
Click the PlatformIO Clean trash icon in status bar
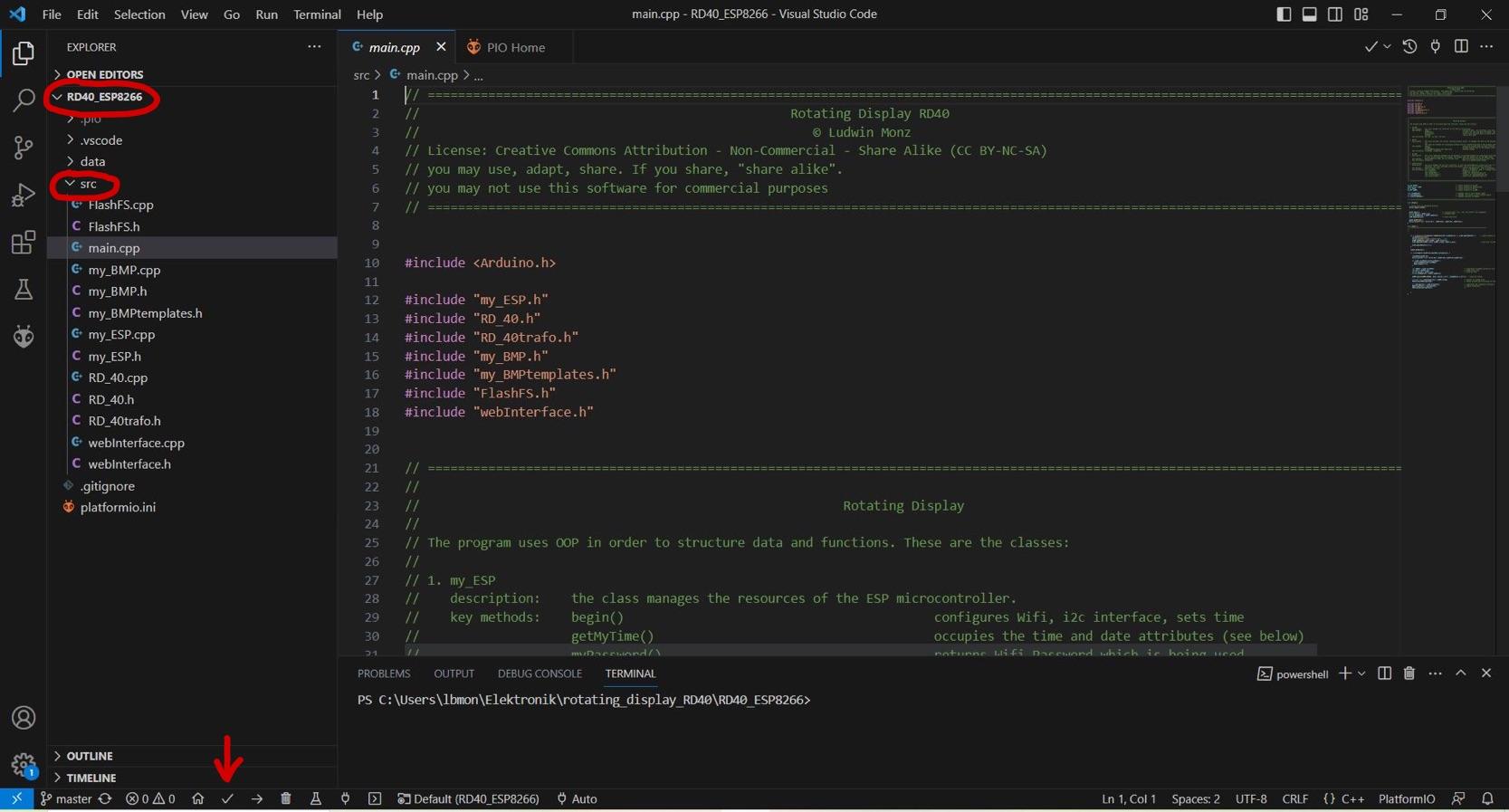coord(286,798)
